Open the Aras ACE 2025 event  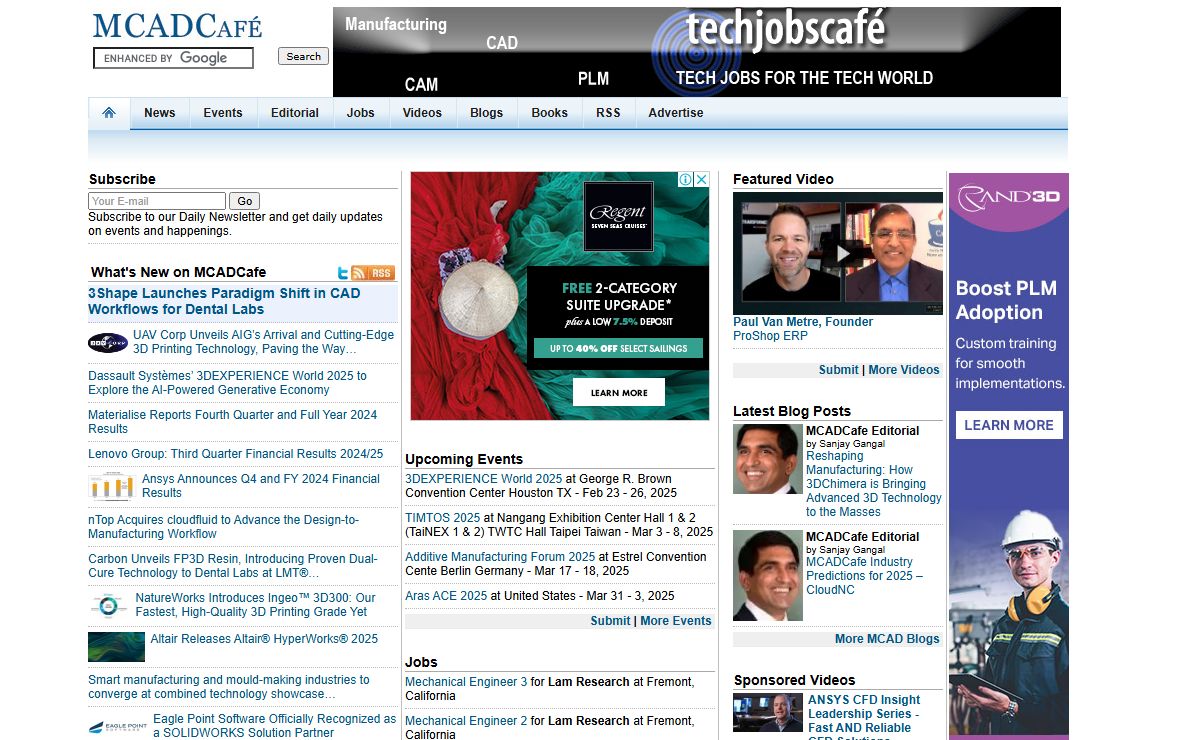pos(446,596)
